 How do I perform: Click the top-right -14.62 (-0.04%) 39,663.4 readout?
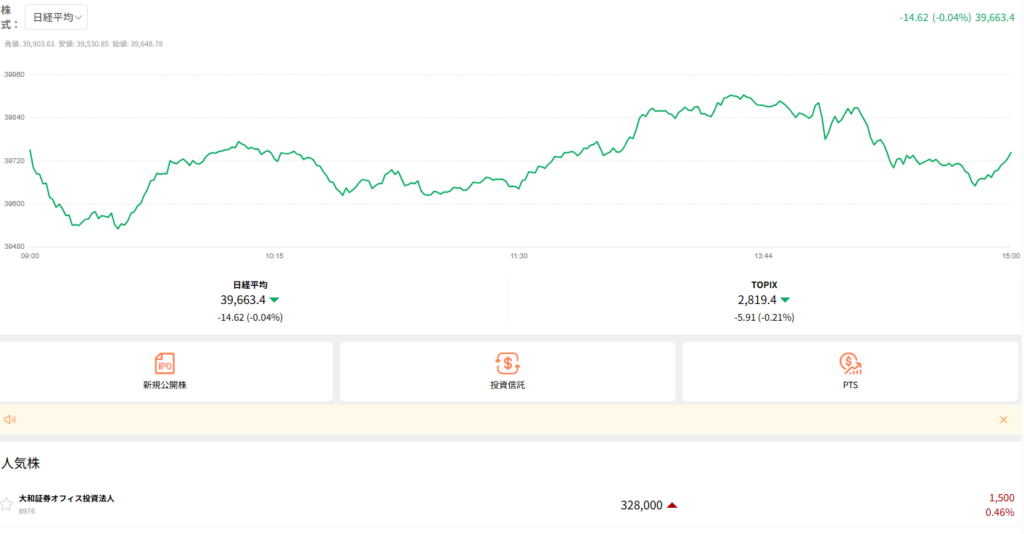click(x=957, y=18)
